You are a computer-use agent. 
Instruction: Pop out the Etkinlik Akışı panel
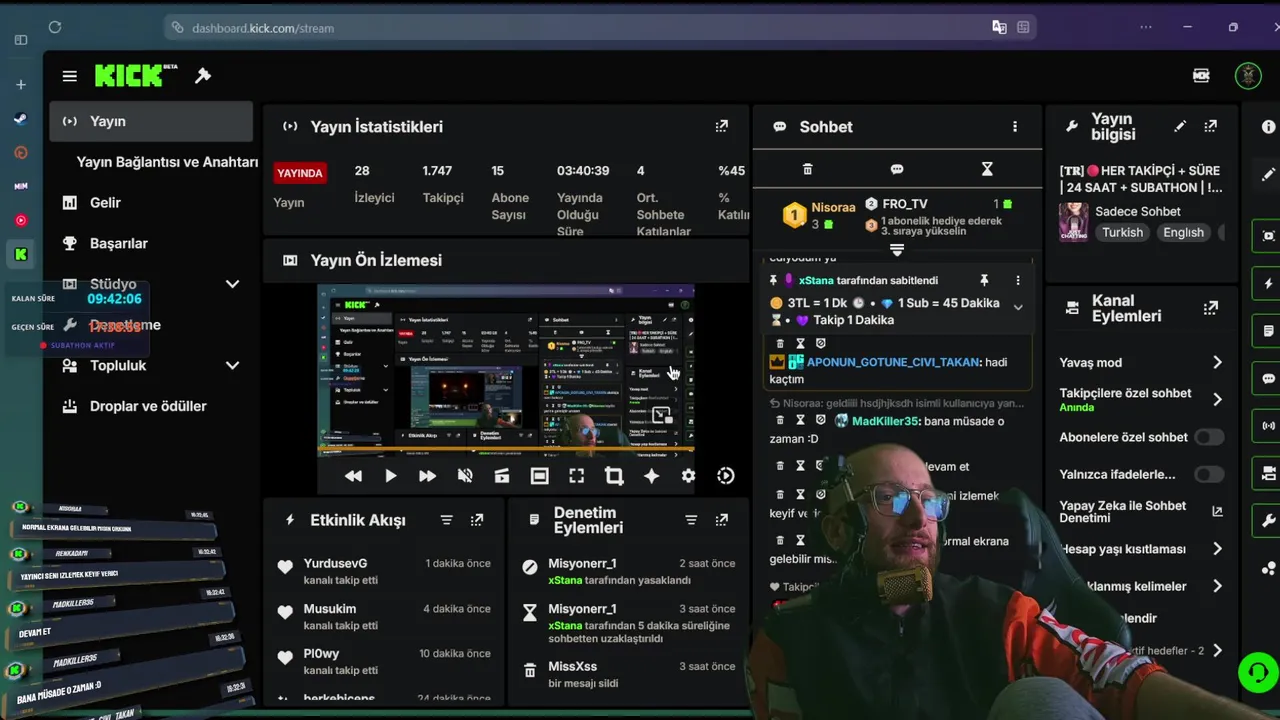pyautogui.click(x=477, y=520)
